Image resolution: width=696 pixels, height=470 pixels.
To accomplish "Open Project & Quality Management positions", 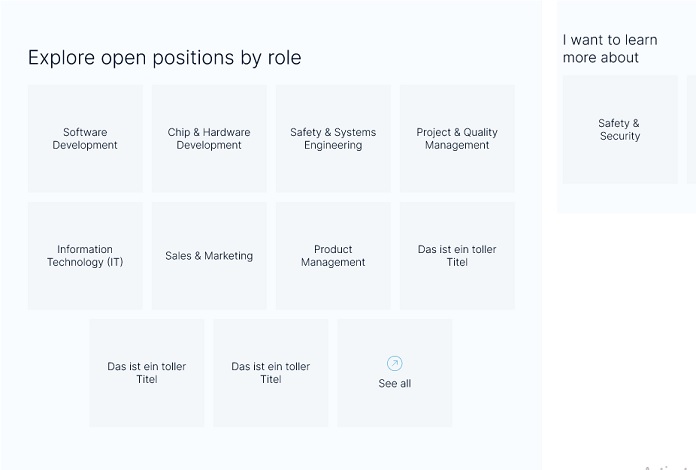I will pyautogui.click(x=457, y=138).
